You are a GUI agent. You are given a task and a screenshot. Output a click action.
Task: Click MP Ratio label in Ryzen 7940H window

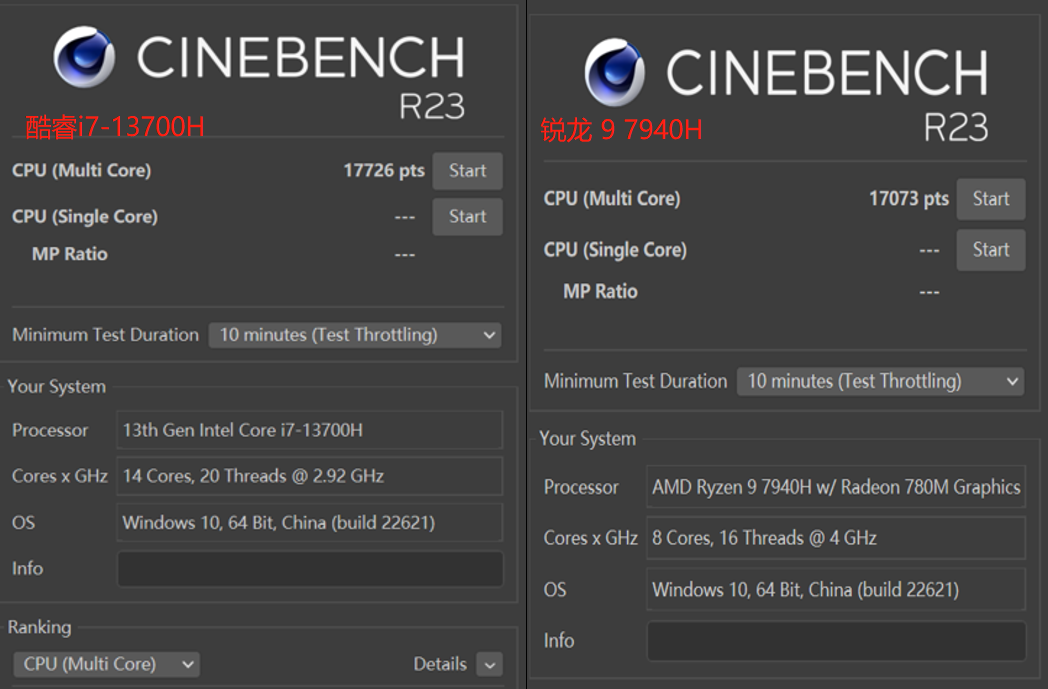click(600, 291)
